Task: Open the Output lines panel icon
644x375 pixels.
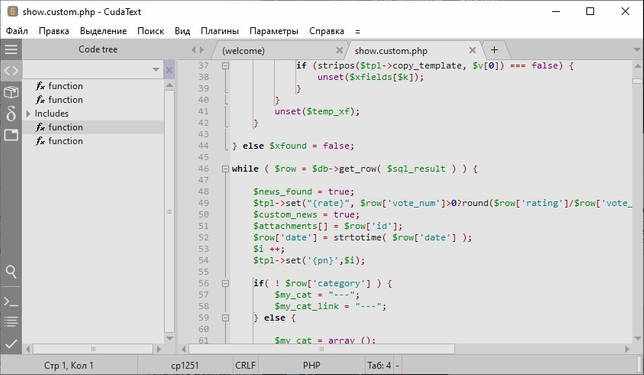Action: pyautogui.click(x=11, y=322)
